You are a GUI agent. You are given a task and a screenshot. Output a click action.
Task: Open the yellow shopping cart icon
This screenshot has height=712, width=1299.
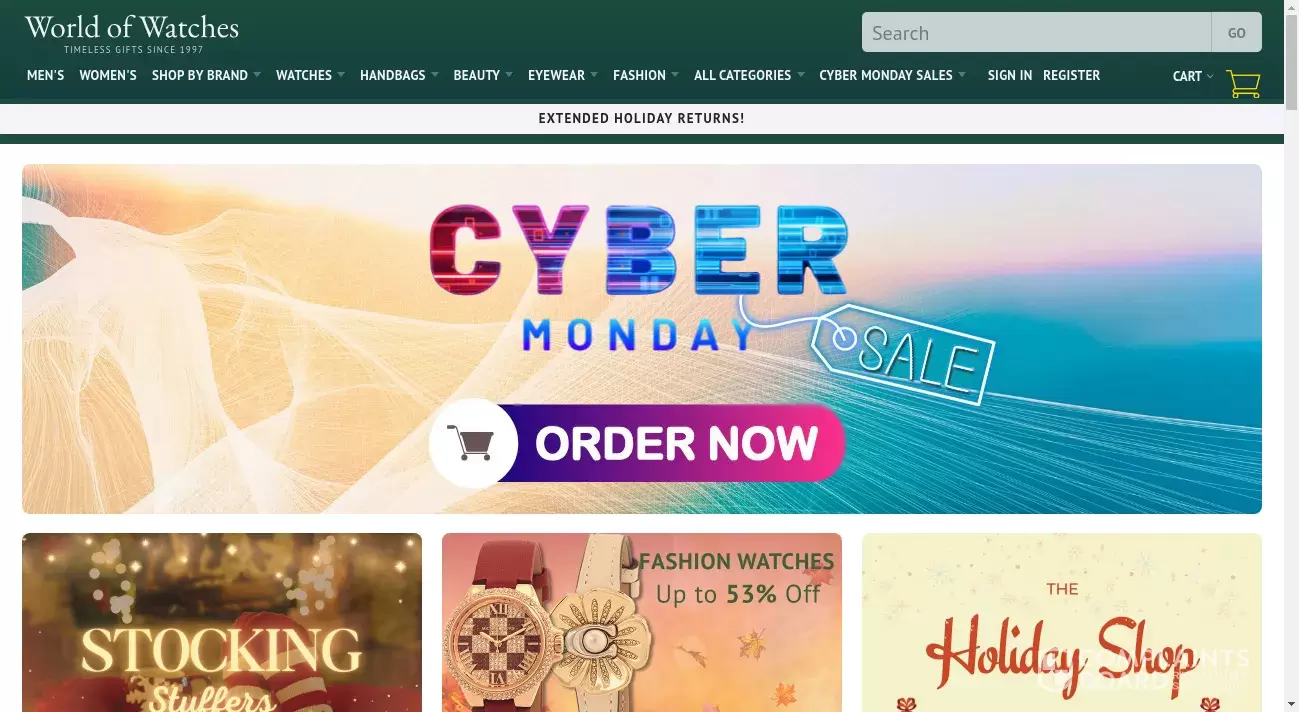pyautogui.click(x=1243, y=83)
